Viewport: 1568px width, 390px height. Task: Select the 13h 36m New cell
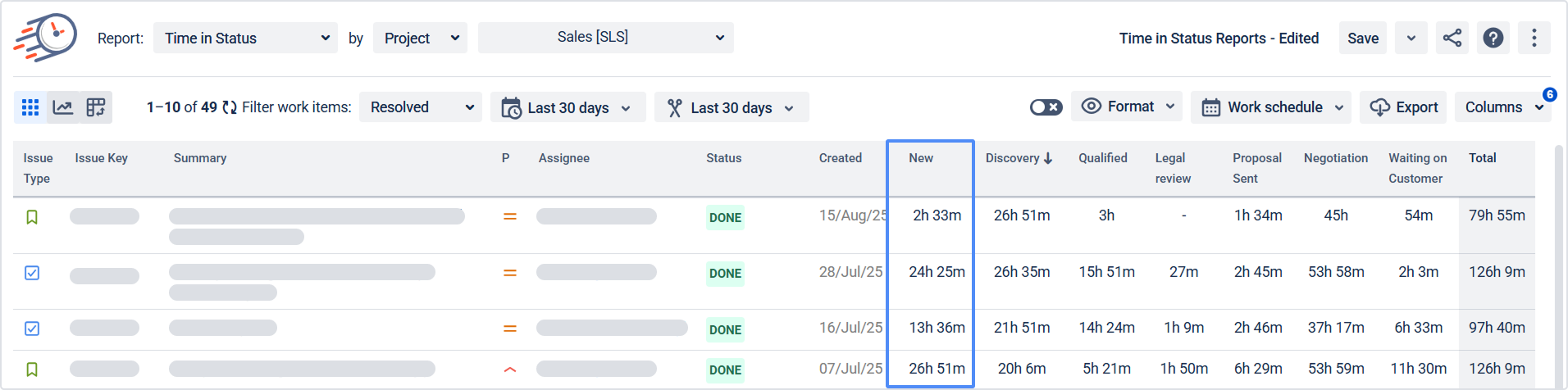[x=937, y=328]
